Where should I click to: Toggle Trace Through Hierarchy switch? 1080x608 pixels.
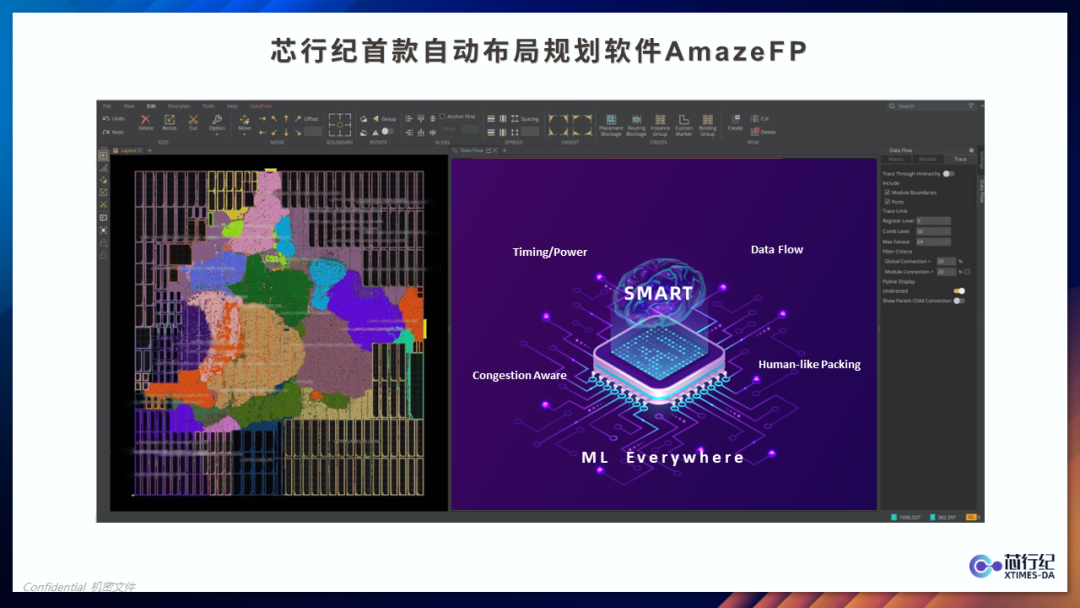click(x=949, y=174)
